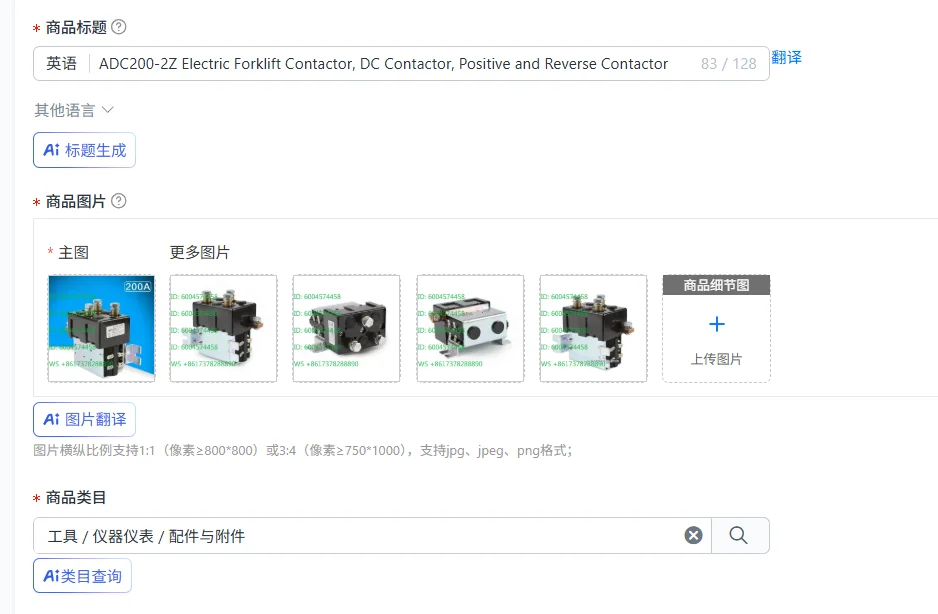Screen dimensions: 938x614
Task: Clear the 商品类目 field with the X icon
Action: point(693,535)
